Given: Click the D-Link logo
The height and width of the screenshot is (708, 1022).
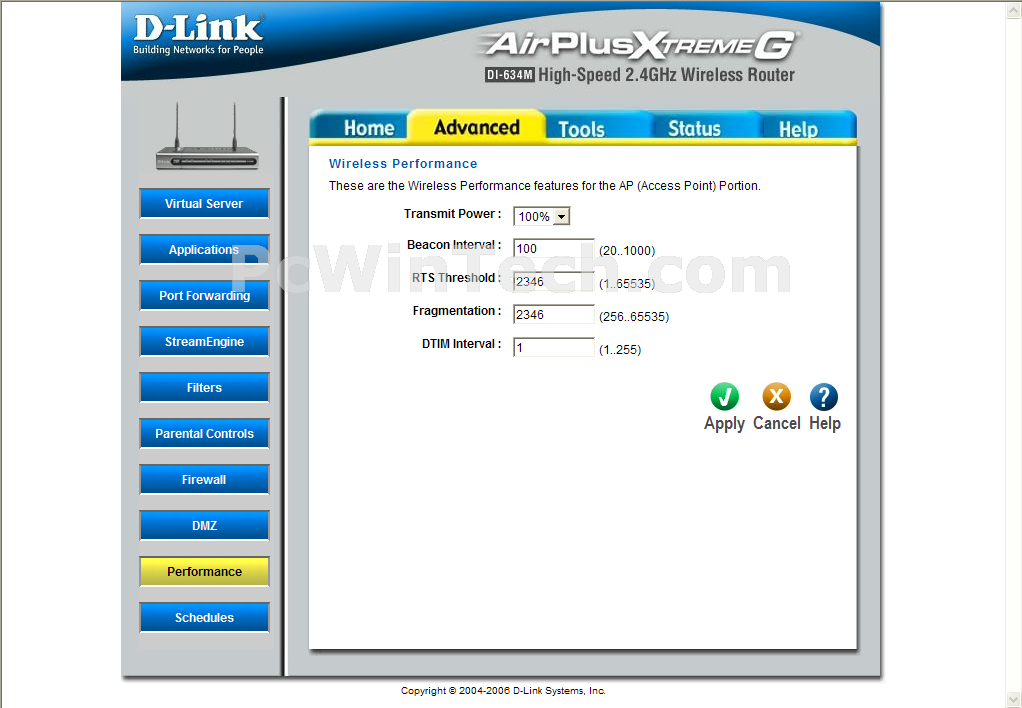Looking at the screenshot, I should coord(198,35).
